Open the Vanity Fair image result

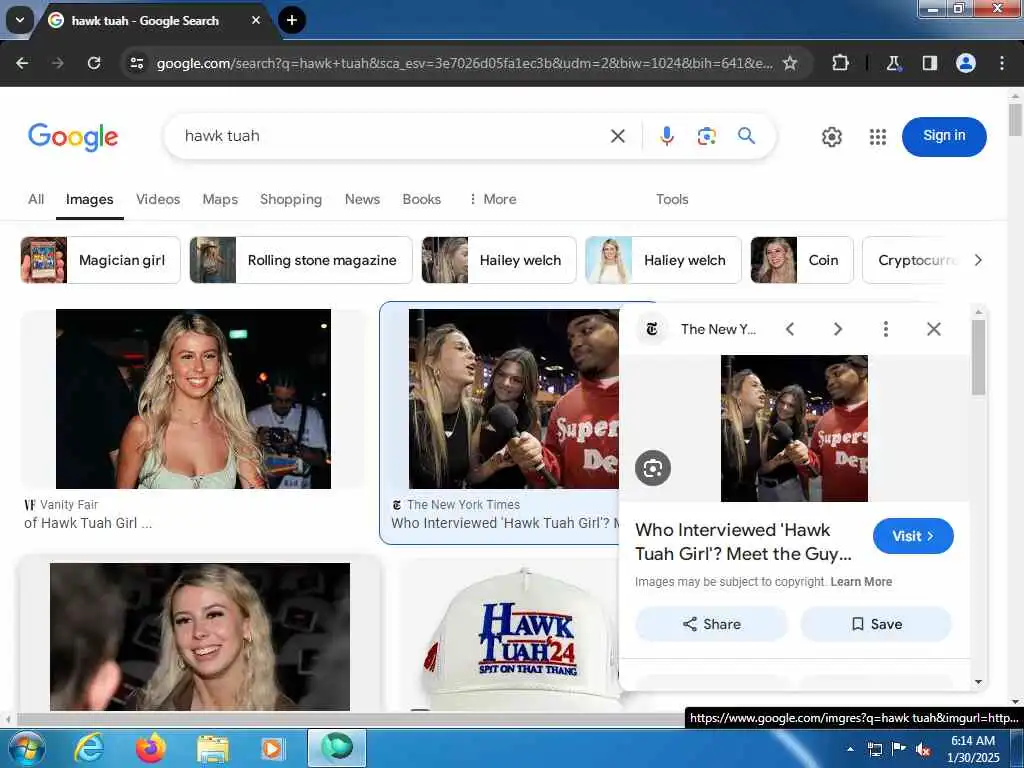click(x=193, y=399)
